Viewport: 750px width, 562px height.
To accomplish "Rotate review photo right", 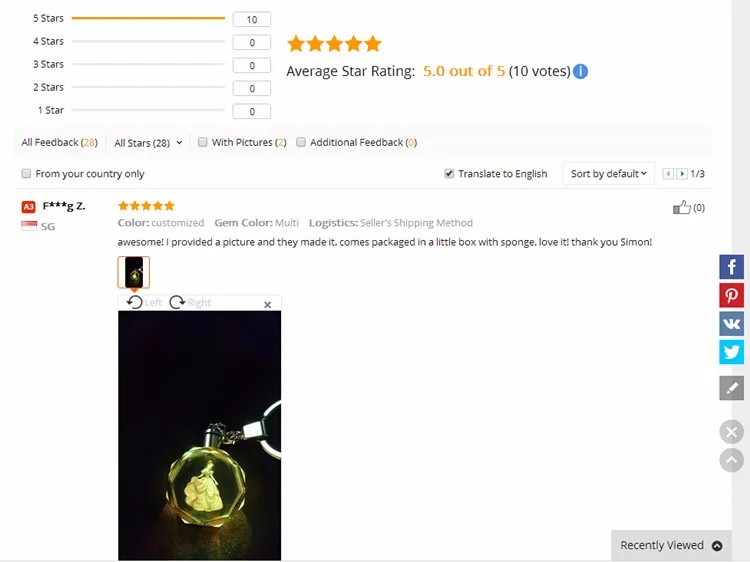I will pos(190,302).
